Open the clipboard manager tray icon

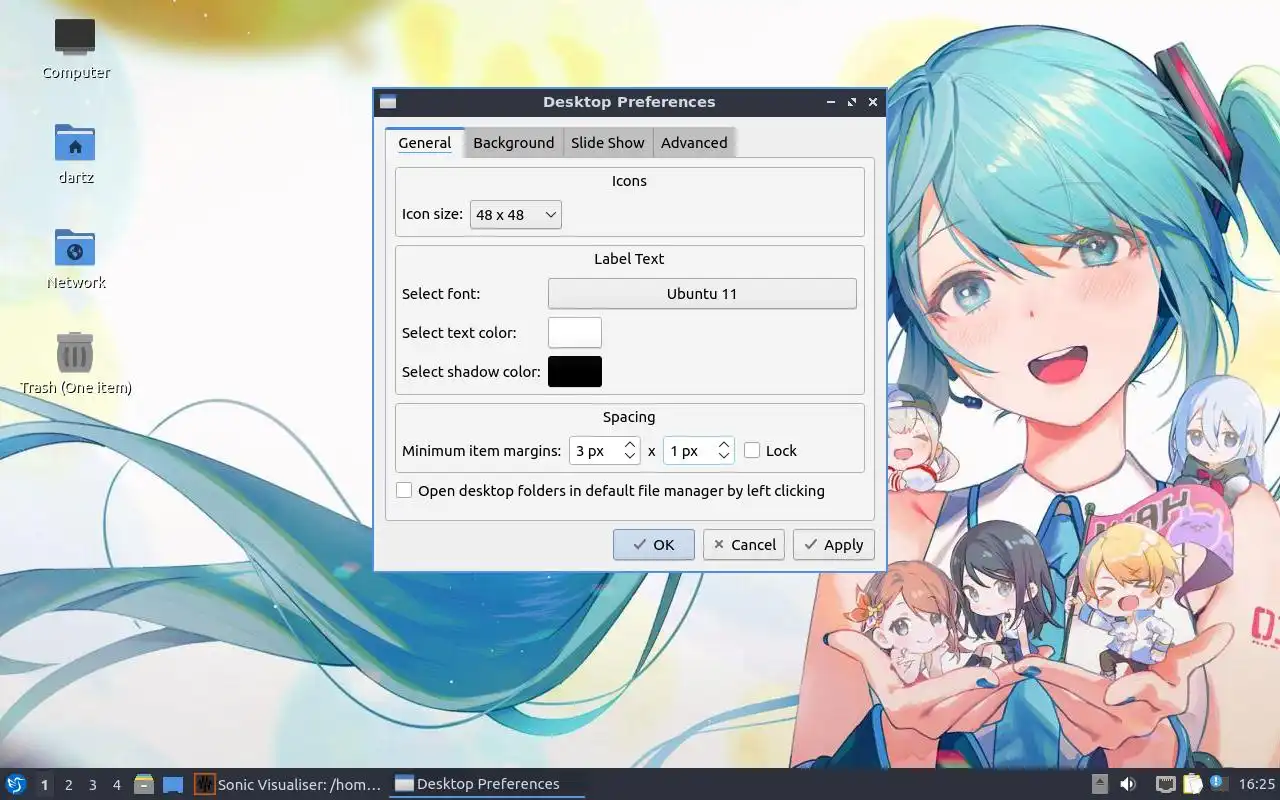(1192, 784)
